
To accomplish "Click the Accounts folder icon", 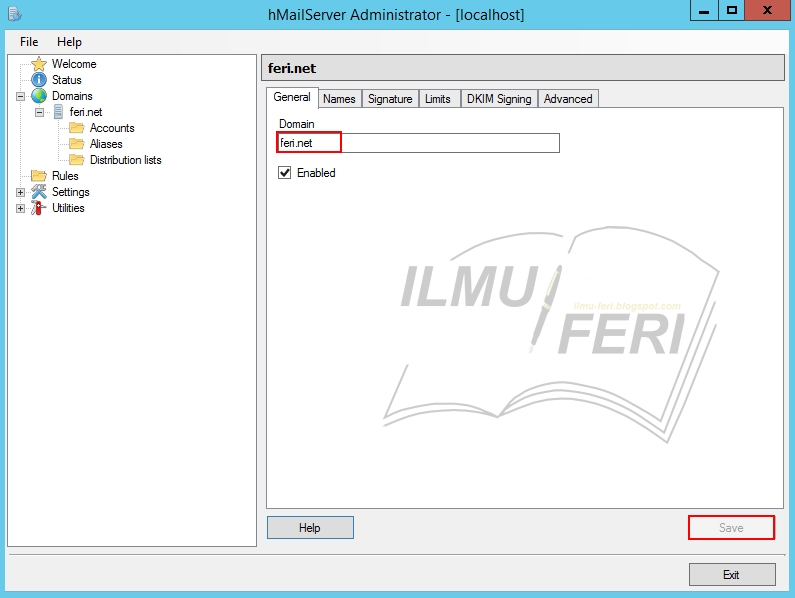I will click(77, 128).
